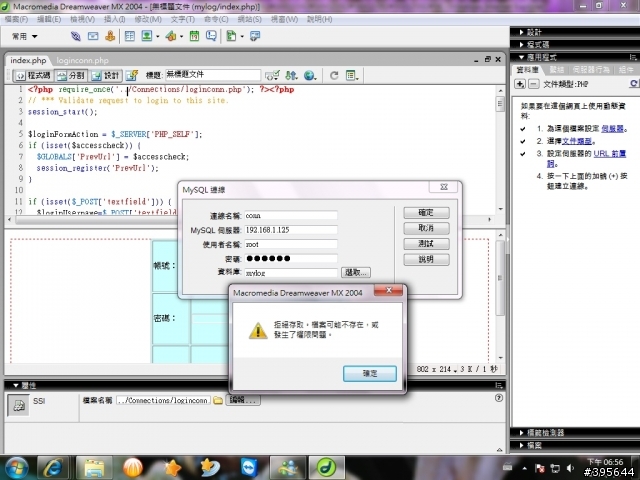Click the 標題 document title field
Screen dimensions: 640x480
213,75
